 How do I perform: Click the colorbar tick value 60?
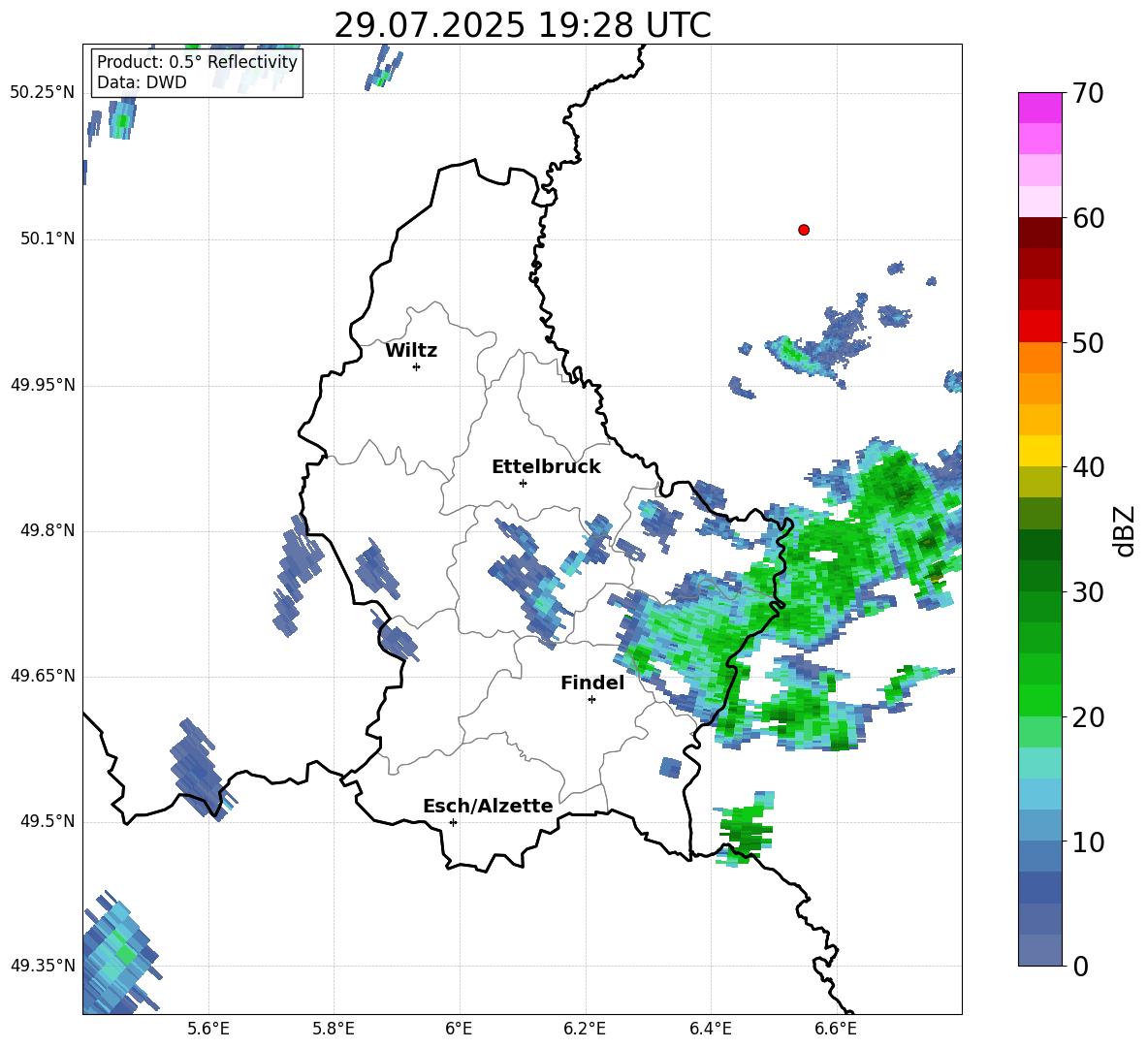tap(1088, 217)
